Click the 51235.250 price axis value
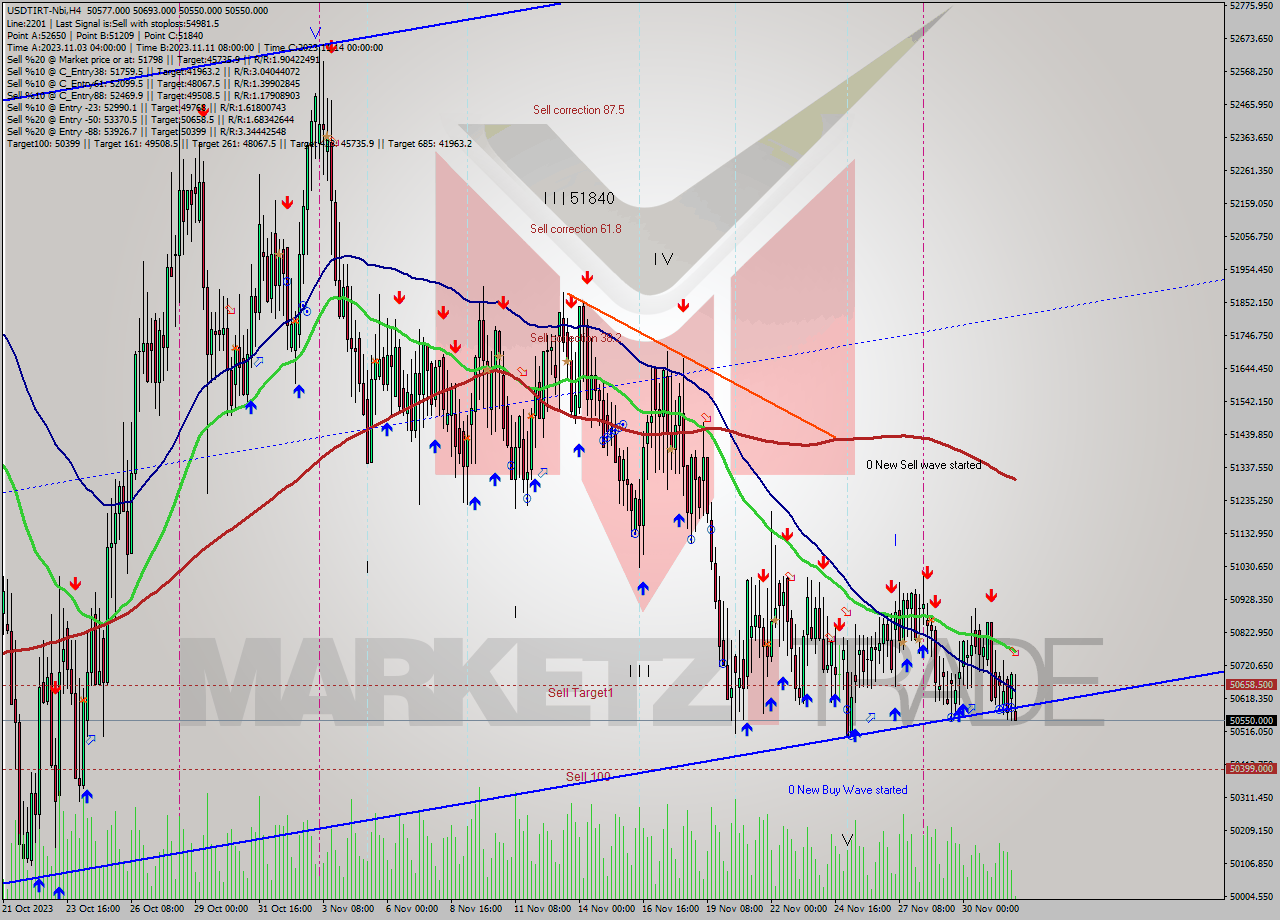This screenshot has width=1280, height=920. pyautogui.click(x=1251, y=501)
